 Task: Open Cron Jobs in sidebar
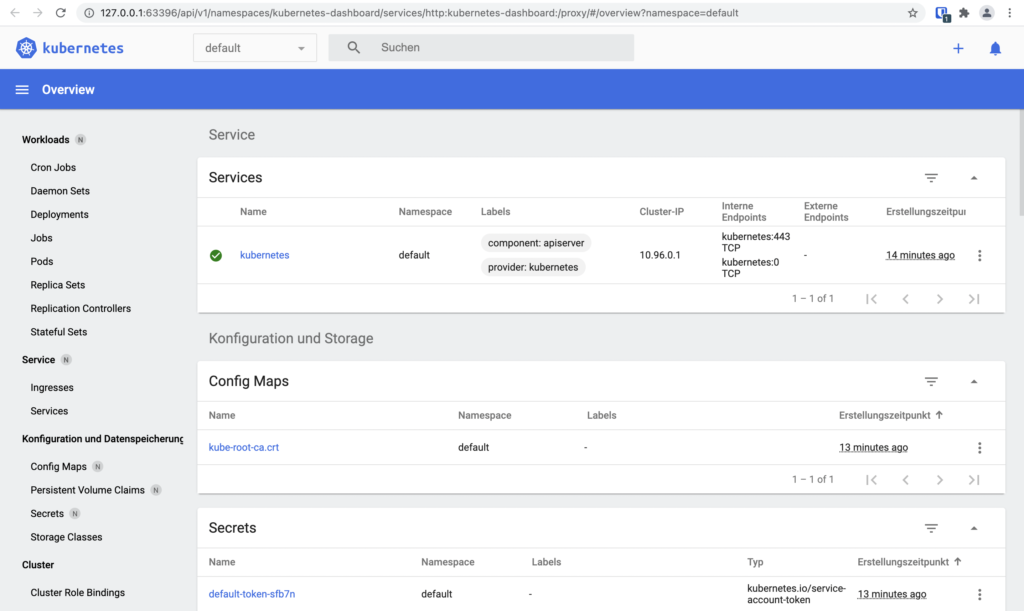[x=53, y=168]
